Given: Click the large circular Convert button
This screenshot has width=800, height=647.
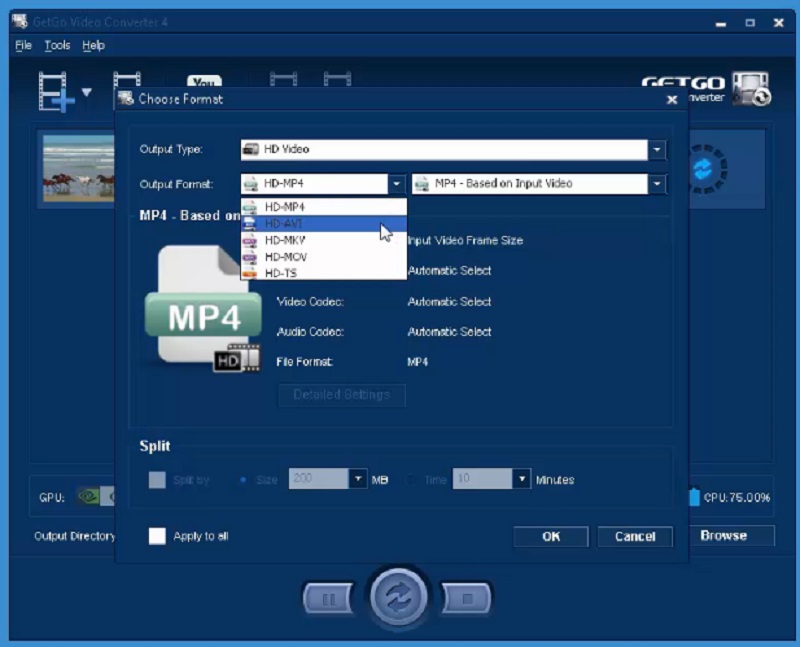Looking at the screenshot, I should click(x=399, y=595).
